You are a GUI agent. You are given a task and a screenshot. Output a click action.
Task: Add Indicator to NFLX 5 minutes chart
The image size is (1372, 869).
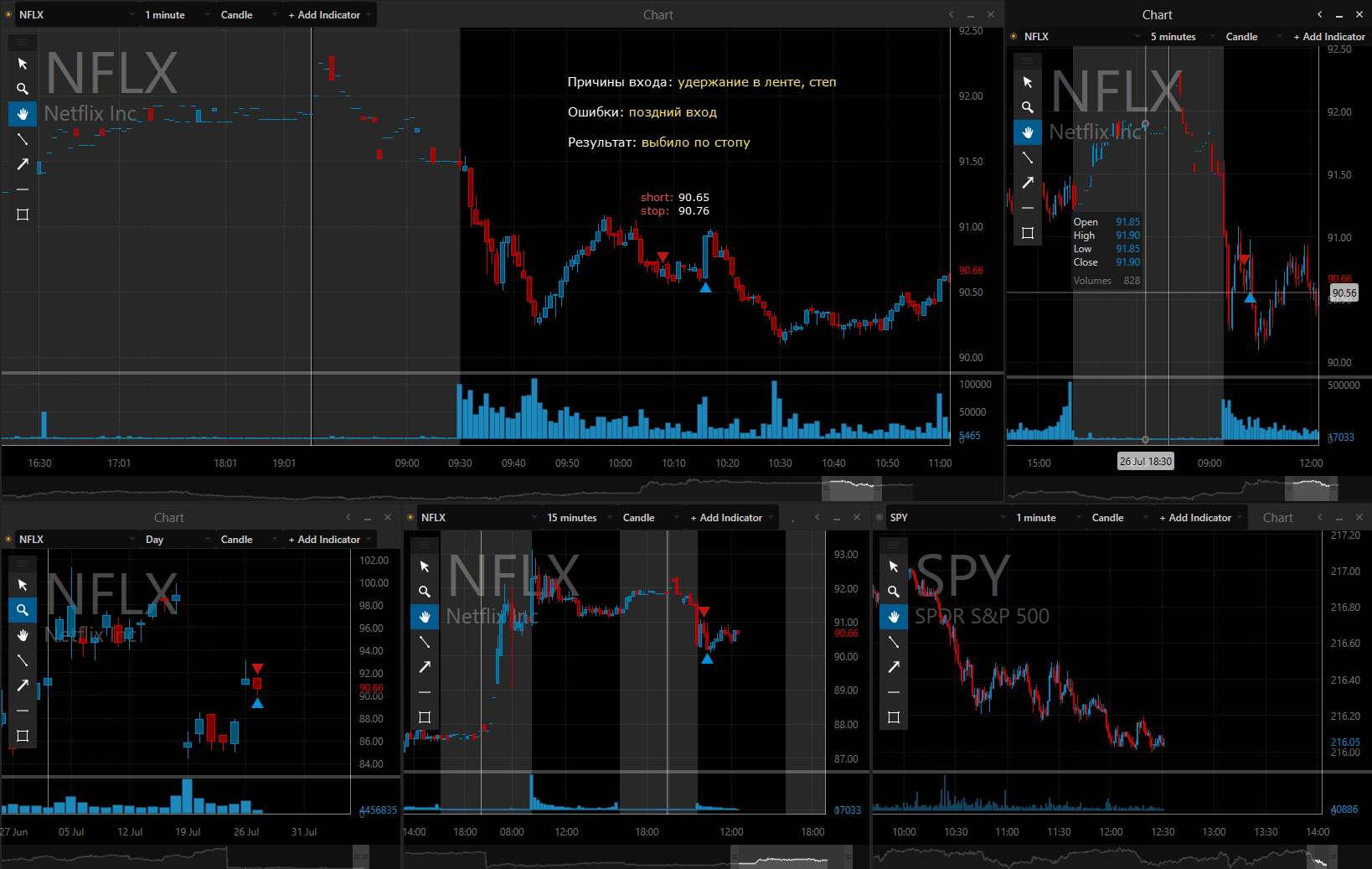(x=1328, y=37)
